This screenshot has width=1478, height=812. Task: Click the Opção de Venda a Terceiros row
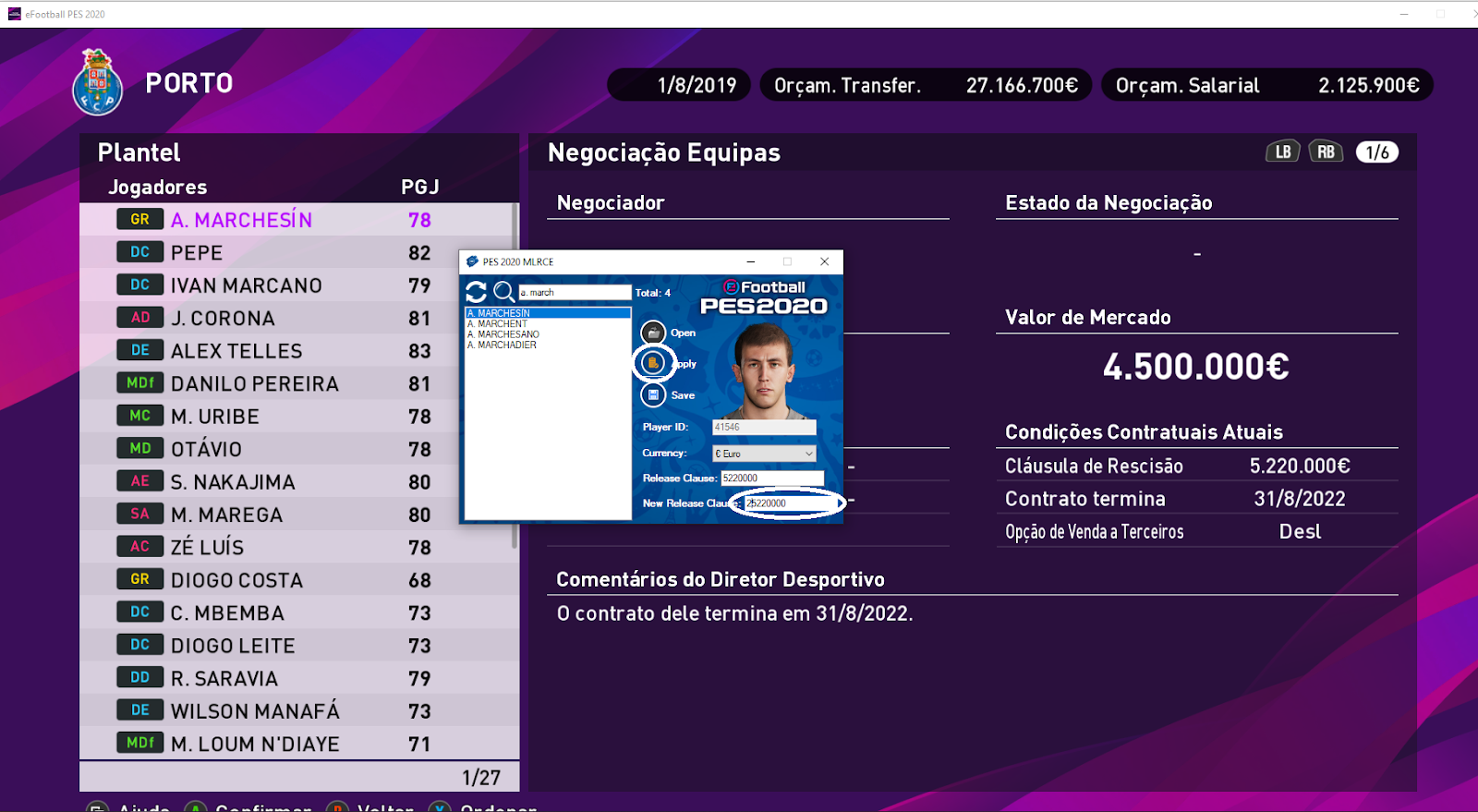click(x=1196, y=531)
